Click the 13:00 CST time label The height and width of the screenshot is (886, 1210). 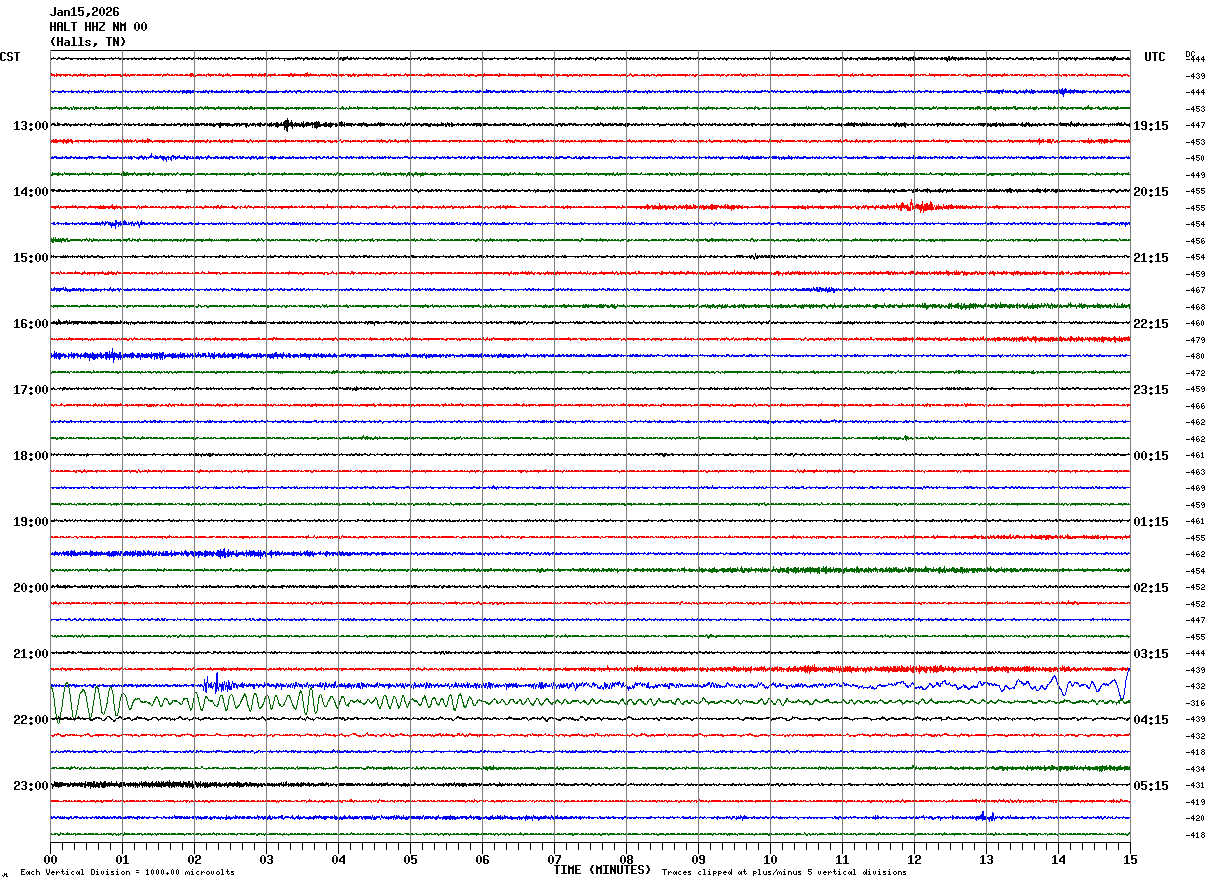(x=30, y=125)
